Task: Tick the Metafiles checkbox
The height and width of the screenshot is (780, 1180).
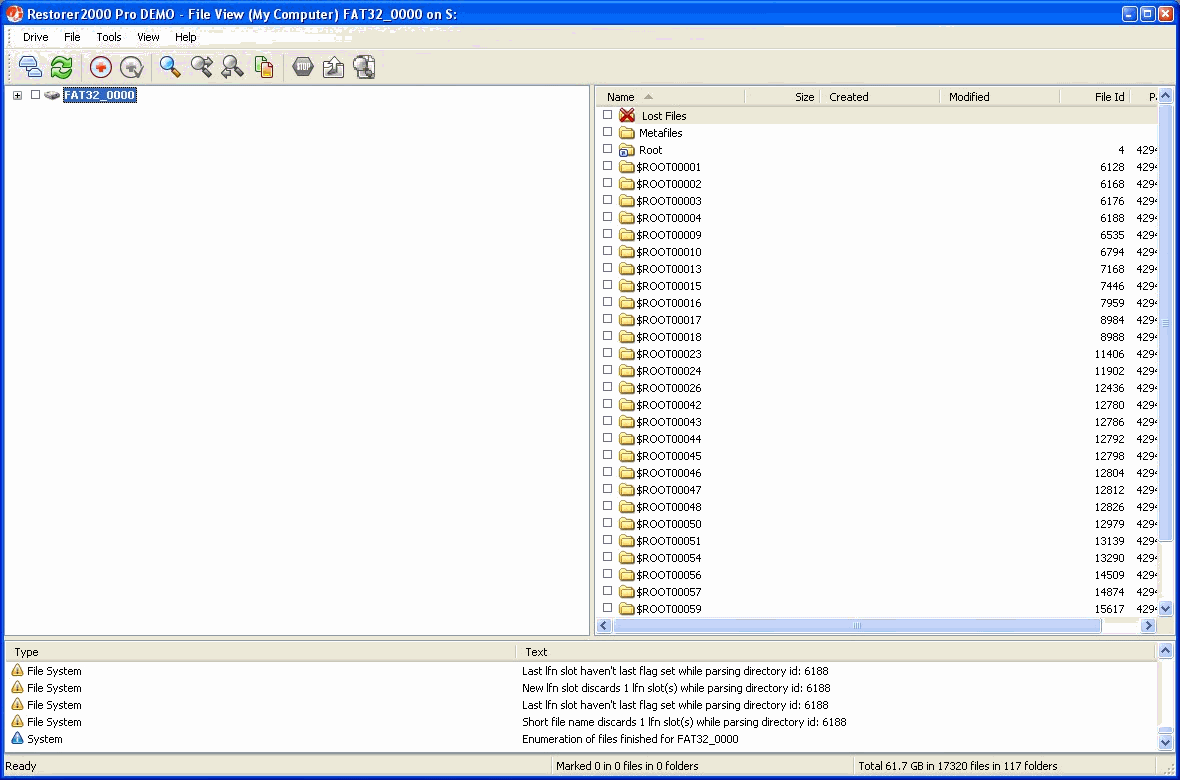Action: click(x=607, y=132)
